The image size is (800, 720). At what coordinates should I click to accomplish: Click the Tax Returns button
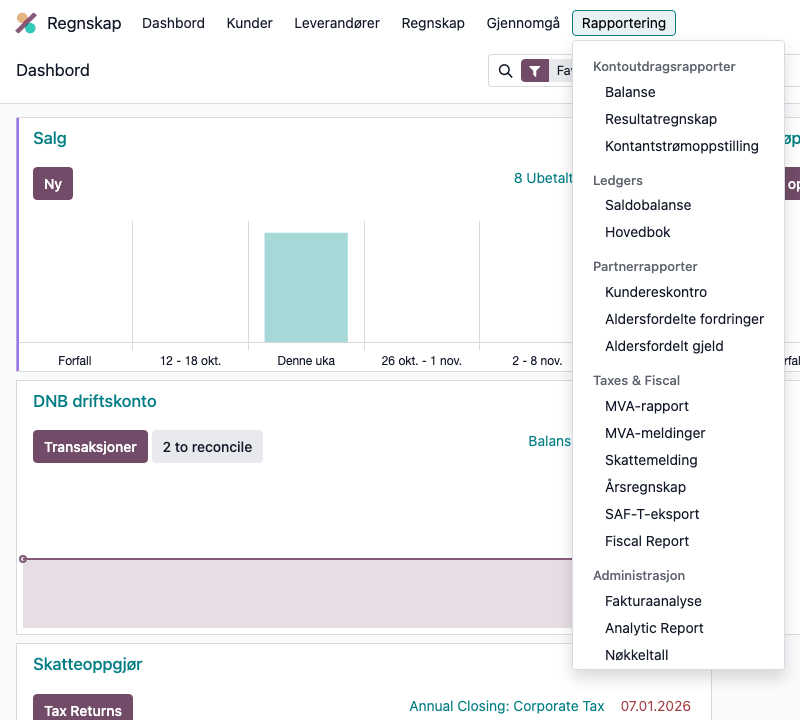(x=83, y=709)
